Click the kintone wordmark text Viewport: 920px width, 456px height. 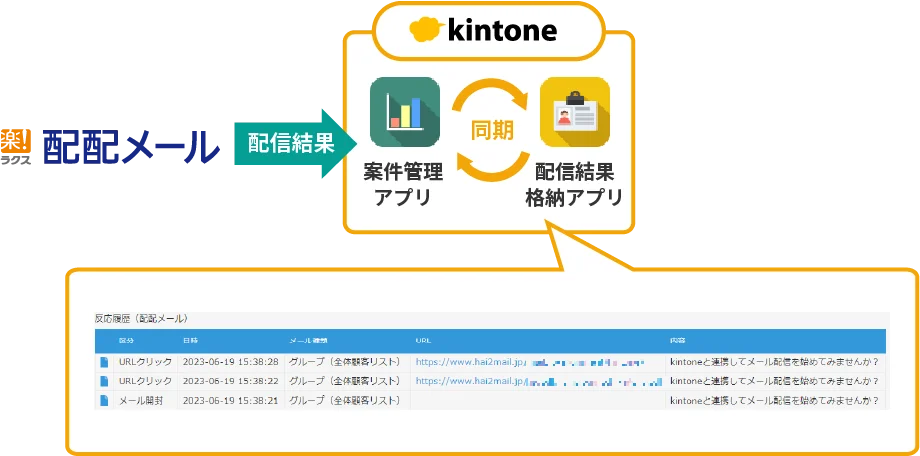pos(502,29)
